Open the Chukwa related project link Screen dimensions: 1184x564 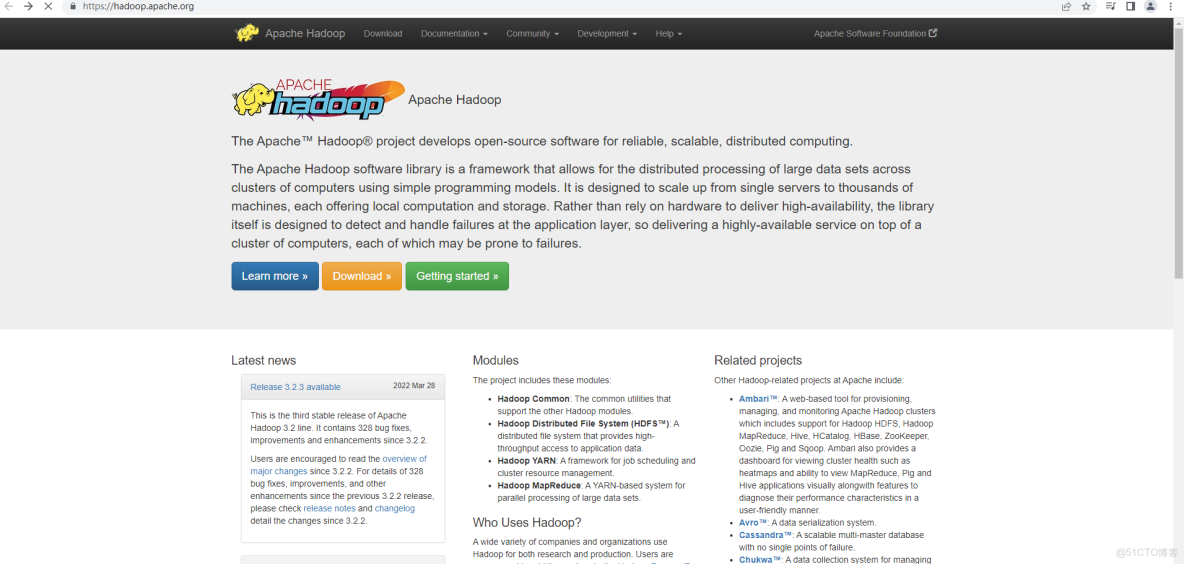click(x=760, y=560)
